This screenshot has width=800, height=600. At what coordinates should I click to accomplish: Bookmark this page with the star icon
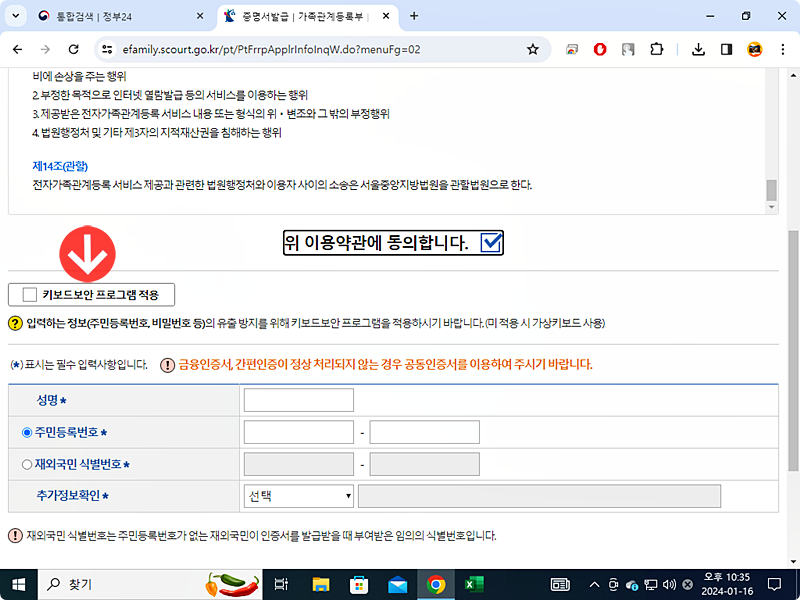pos(535,48)
